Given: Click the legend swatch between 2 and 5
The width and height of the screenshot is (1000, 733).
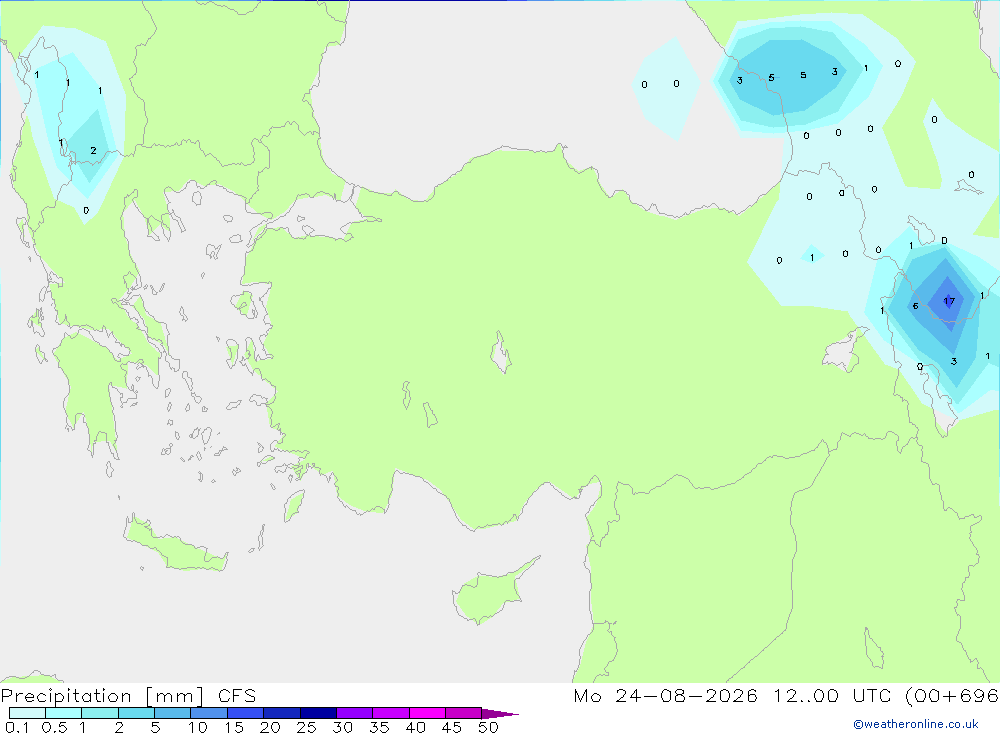Looking at the screenshot, I should coord(136,713).
